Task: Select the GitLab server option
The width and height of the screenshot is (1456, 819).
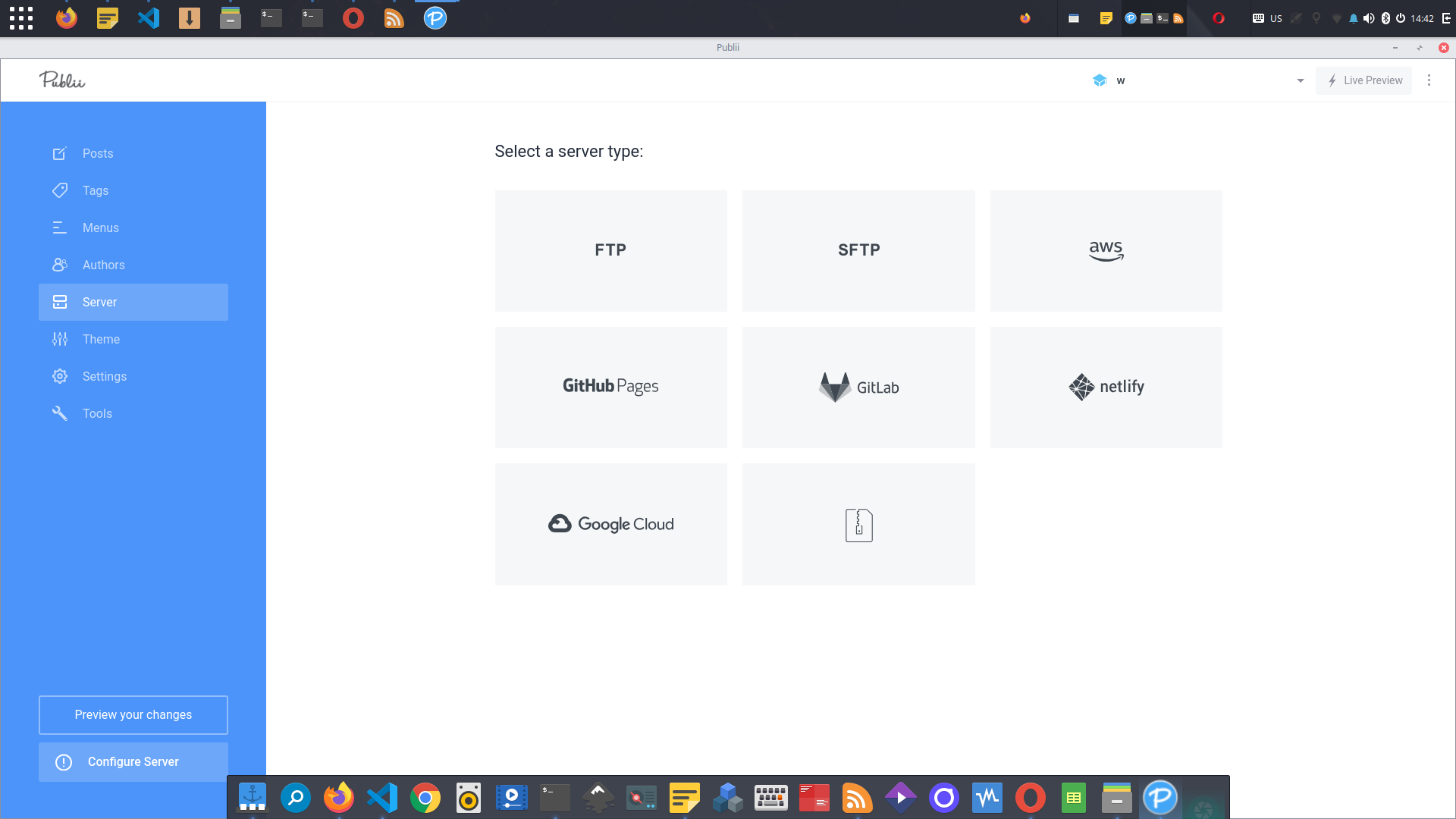Action: [x=858, y=387]
